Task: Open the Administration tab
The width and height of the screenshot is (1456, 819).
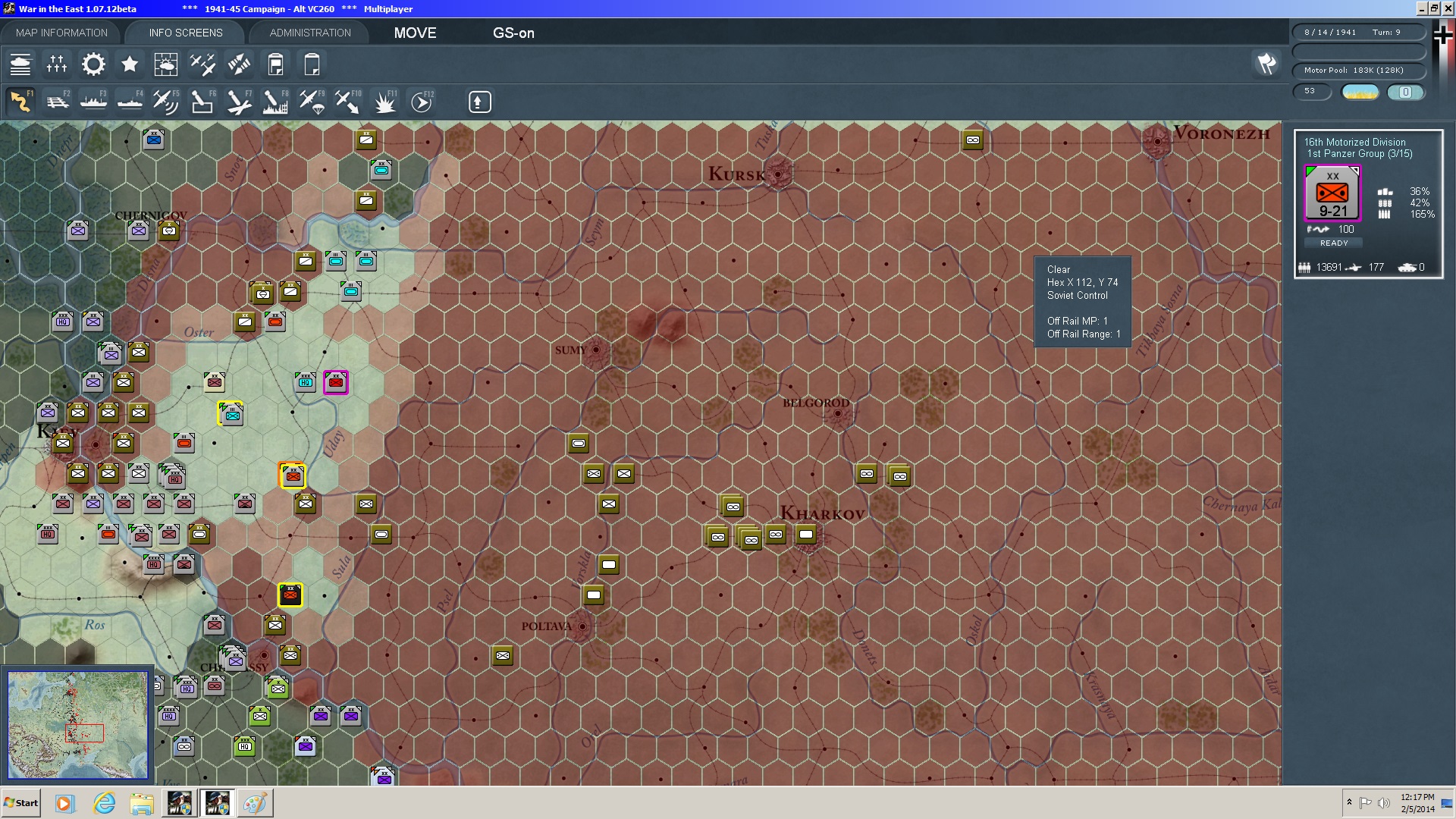Action: (310, 33)
